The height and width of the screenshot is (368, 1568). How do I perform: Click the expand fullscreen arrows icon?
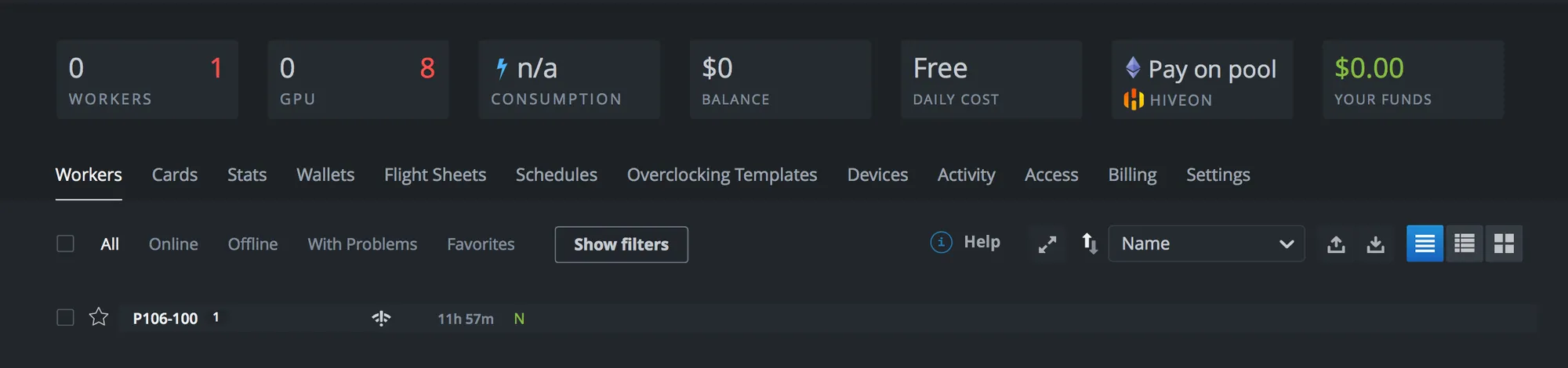[x=1047, y=244]
